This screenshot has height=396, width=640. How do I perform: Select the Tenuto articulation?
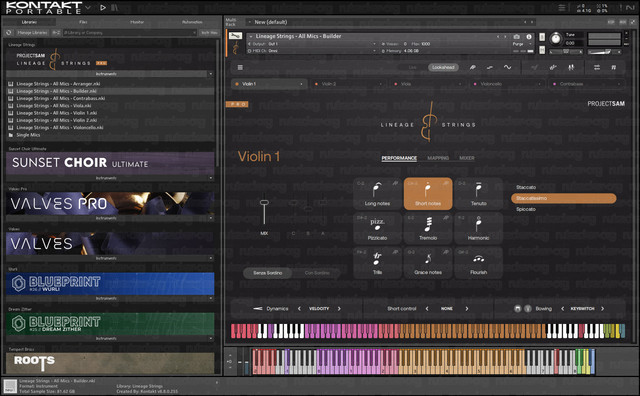478,194
